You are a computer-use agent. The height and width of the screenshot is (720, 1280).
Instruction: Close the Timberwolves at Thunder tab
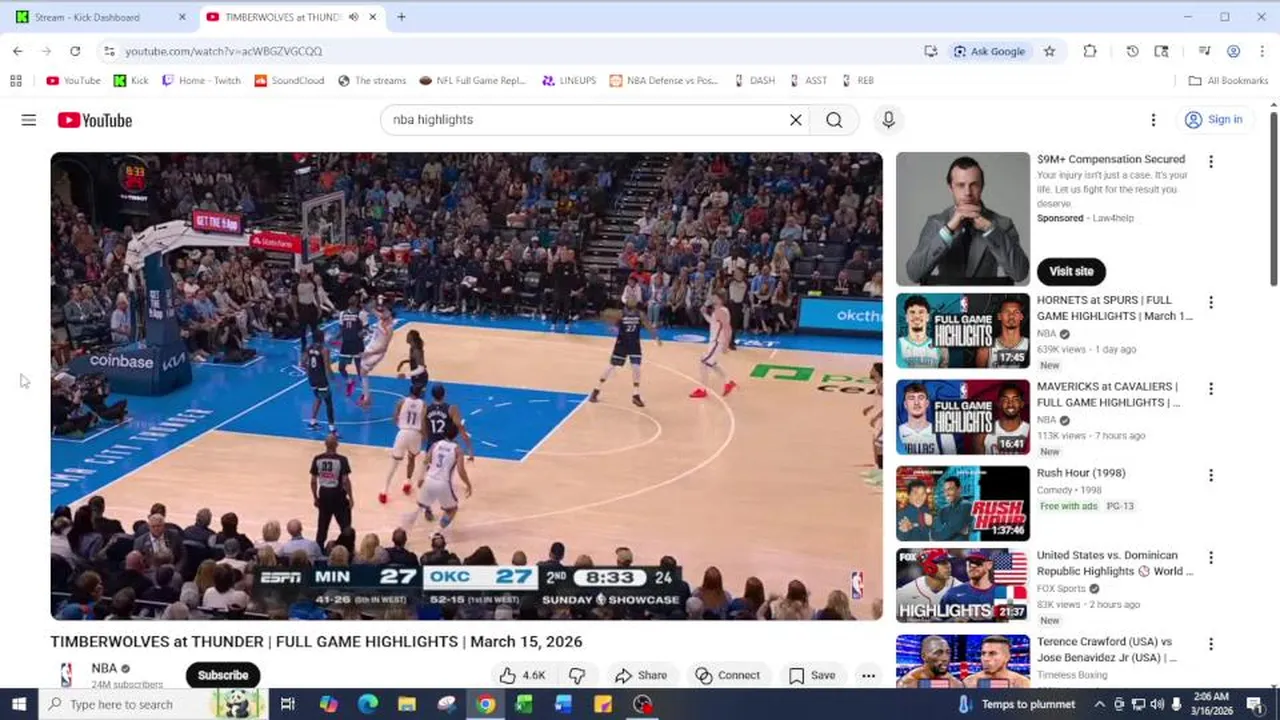[x=373, y=17]
